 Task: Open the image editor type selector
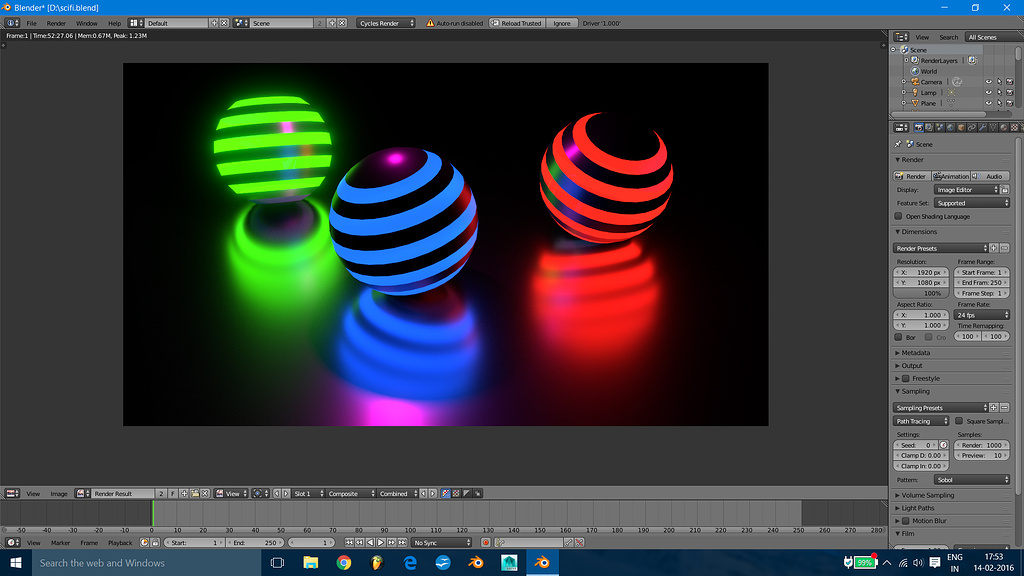coord(12,494)
